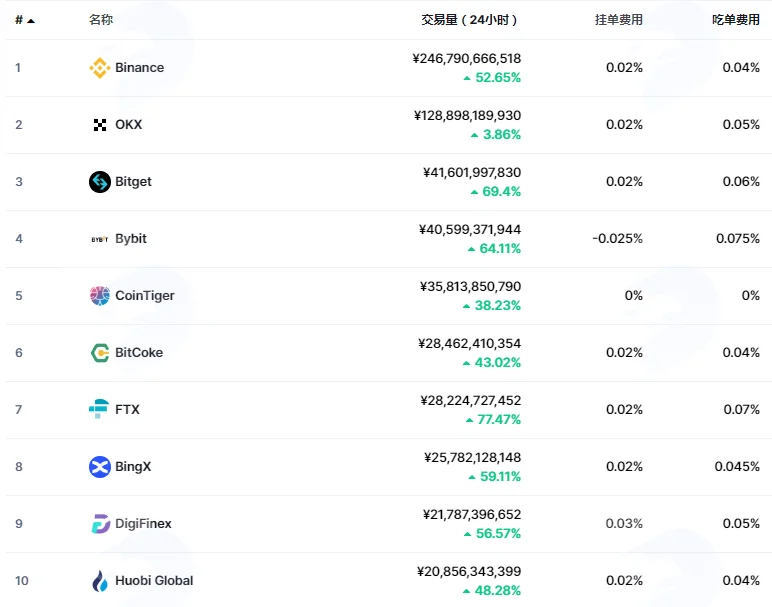The image size is (772, 607).
Task: Select Binance's 24h volume value
Action: coord(466,59)
